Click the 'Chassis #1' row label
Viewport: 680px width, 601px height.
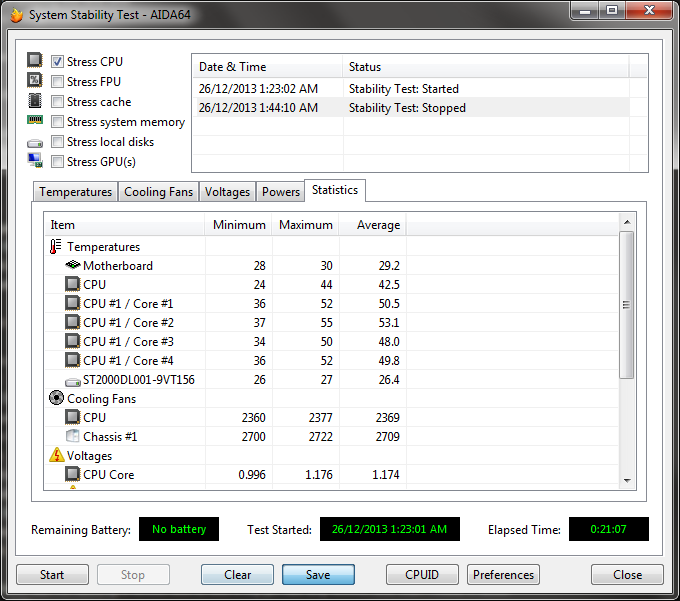click(x=110, y=437)
